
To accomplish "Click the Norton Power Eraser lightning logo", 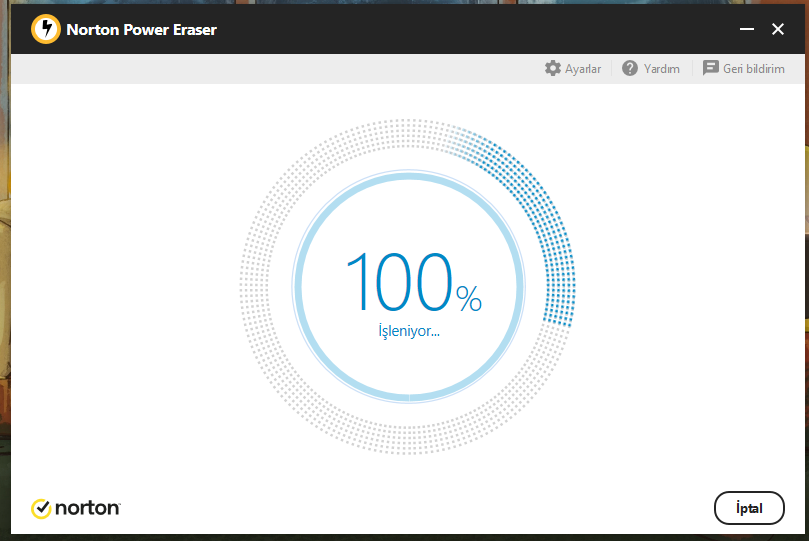I will (x=46, y=29).
